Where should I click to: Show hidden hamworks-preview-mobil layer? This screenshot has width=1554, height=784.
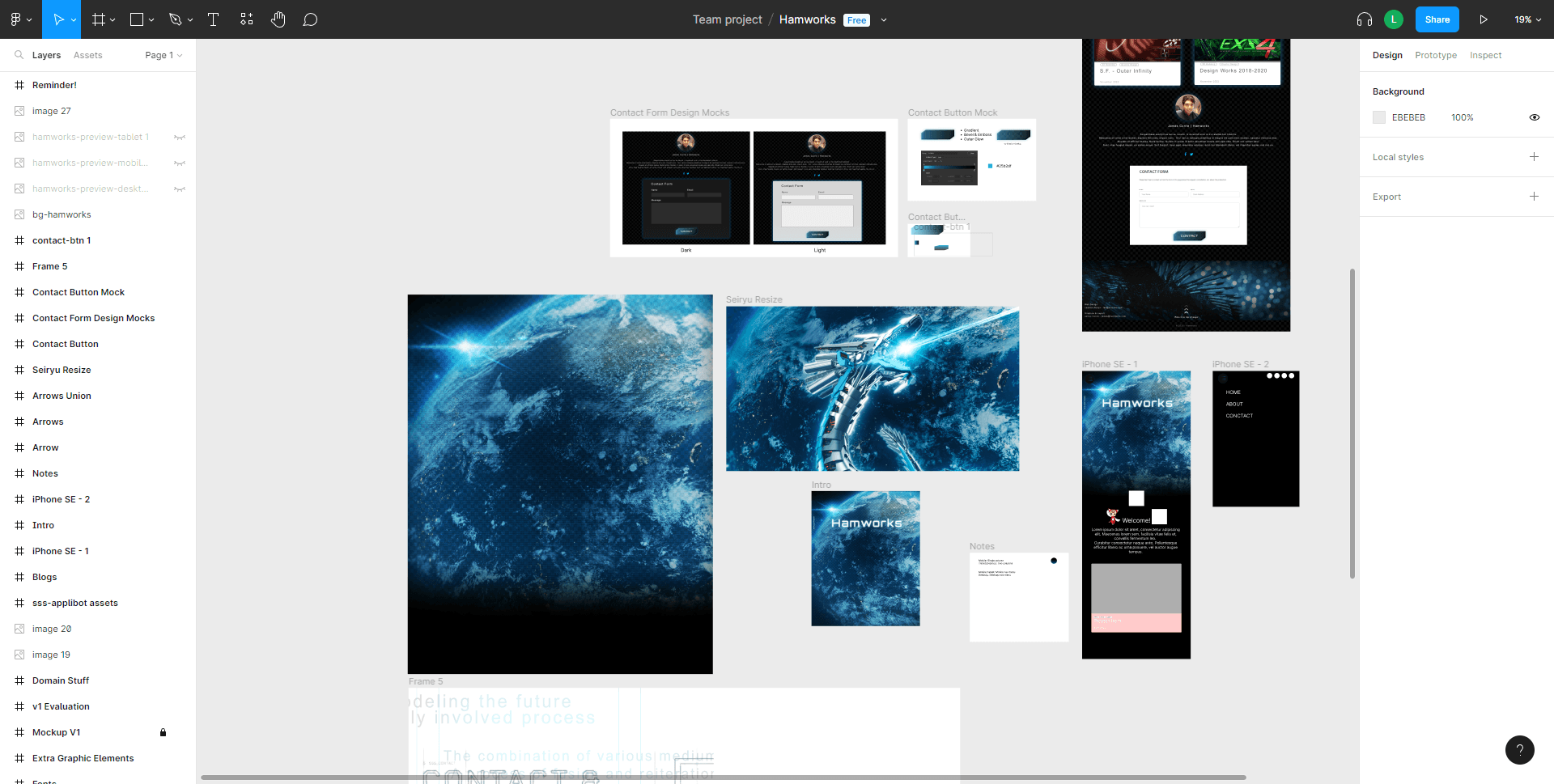click(x=180, y=163)
